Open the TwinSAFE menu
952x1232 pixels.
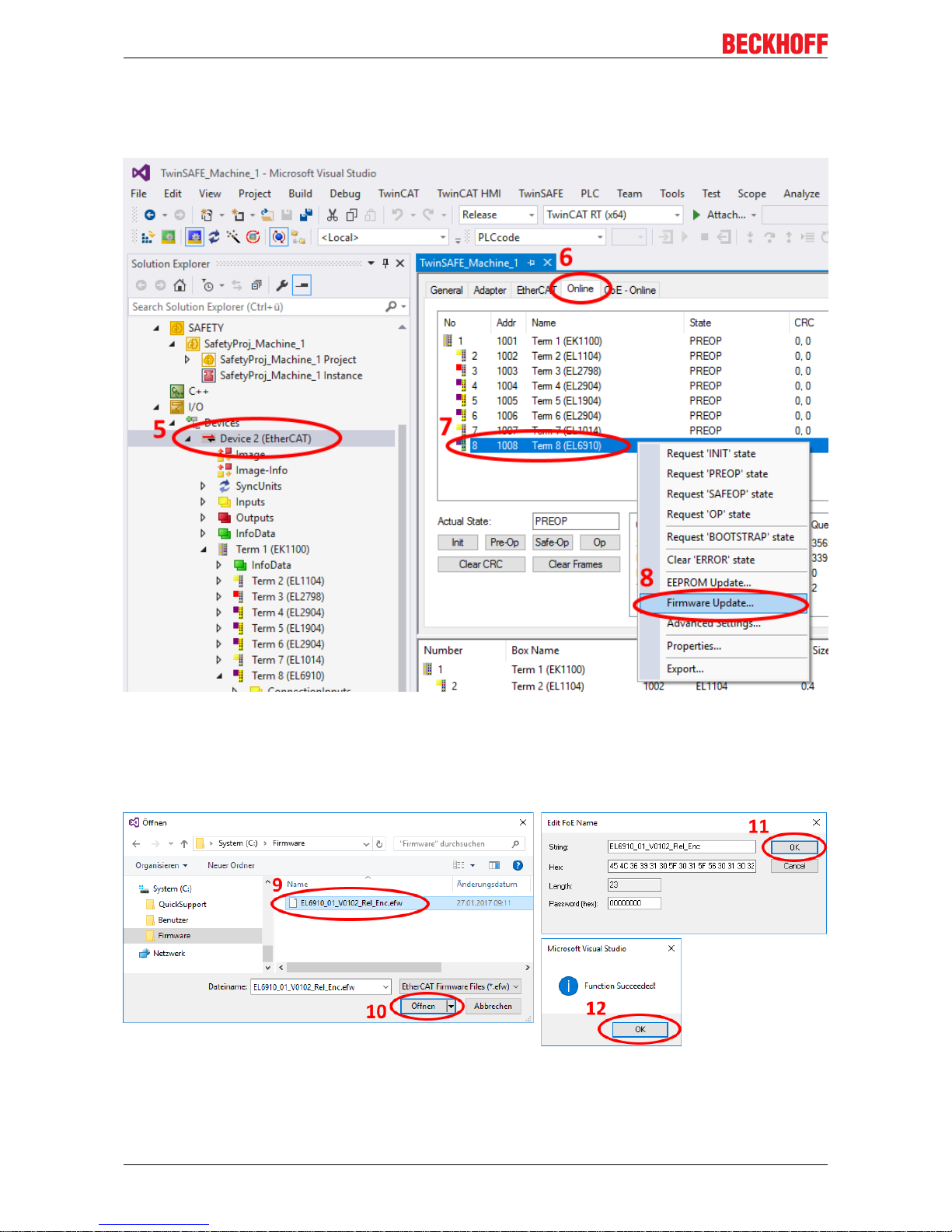pos(541,194)
